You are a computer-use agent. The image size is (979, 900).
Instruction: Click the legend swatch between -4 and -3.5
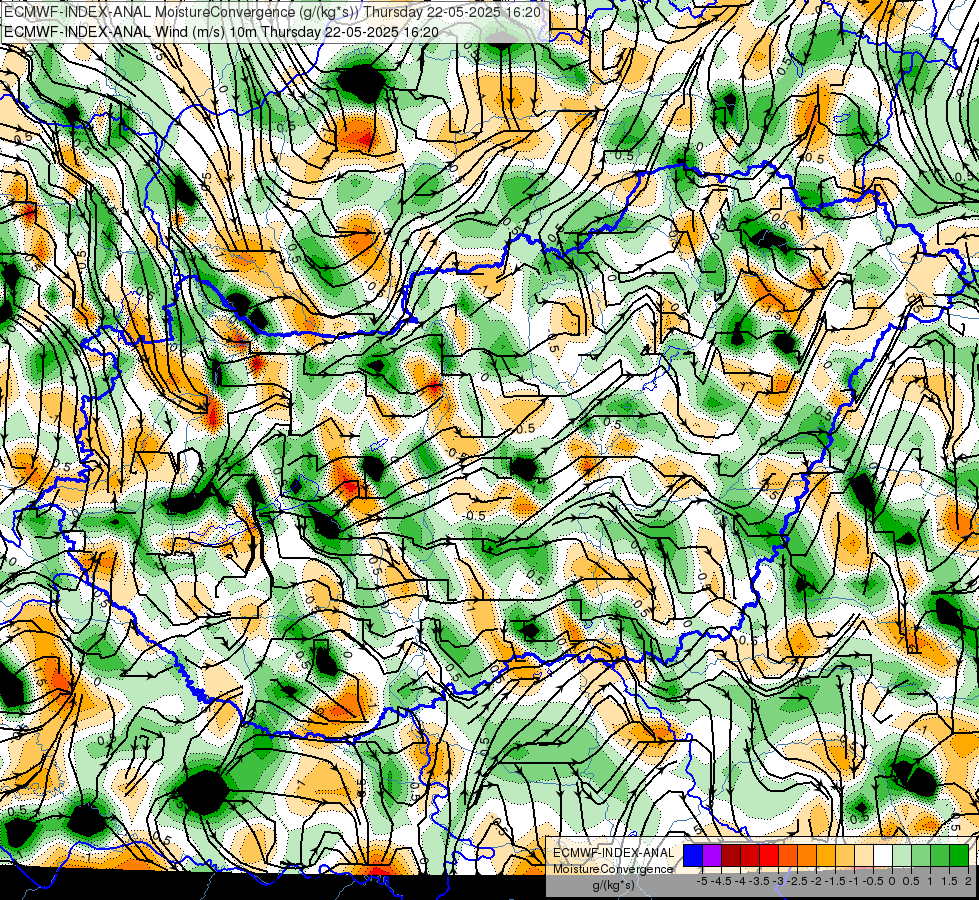pos(750,855)
